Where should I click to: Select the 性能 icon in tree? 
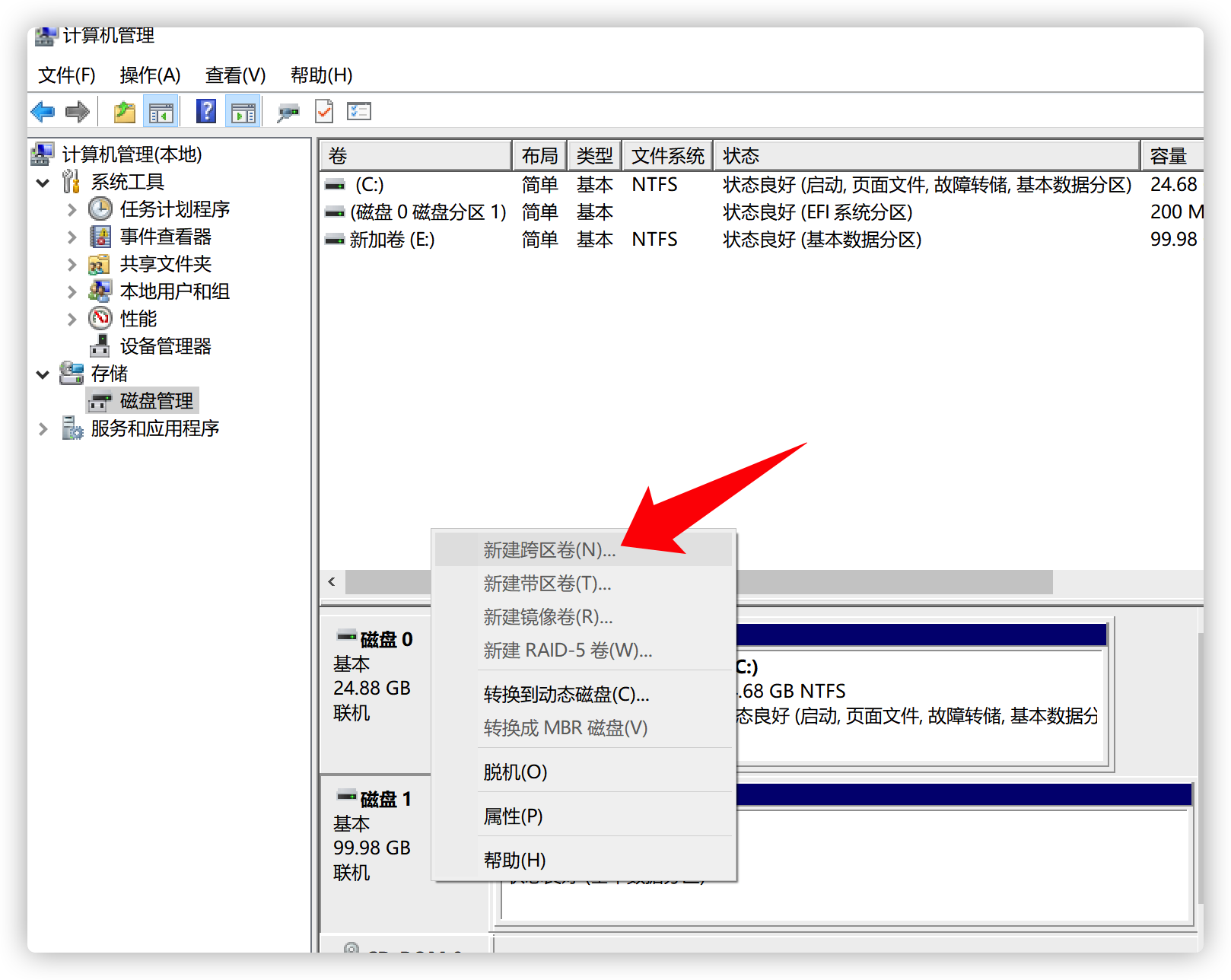[x=100, y=318]
